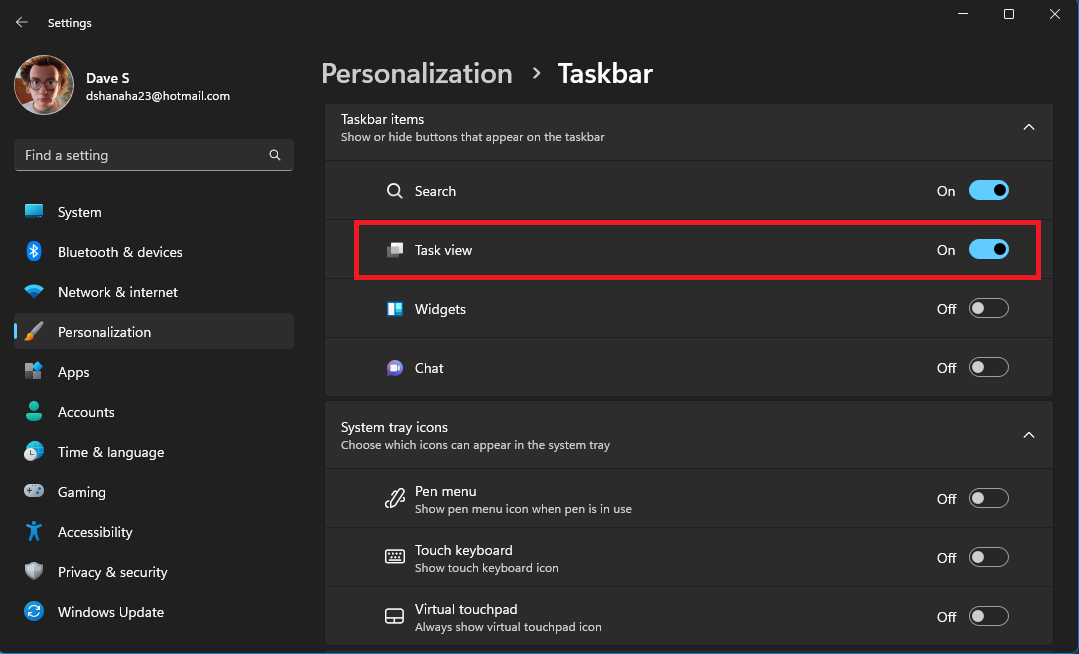
Task: Turn on the Chat toggle
Action: coord(988,367)
